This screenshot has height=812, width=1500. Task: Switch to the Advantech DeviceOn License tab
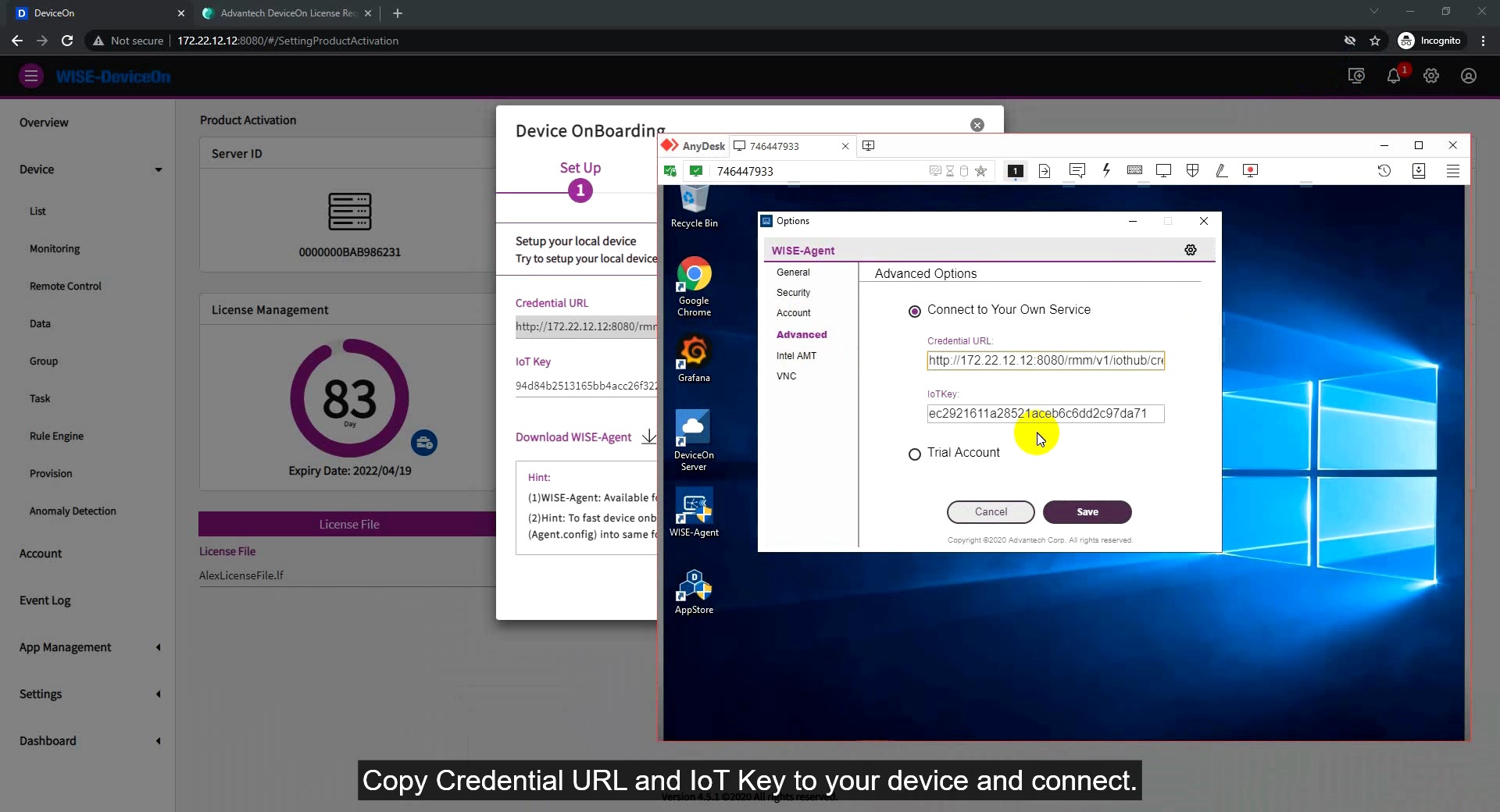(281, 13)
